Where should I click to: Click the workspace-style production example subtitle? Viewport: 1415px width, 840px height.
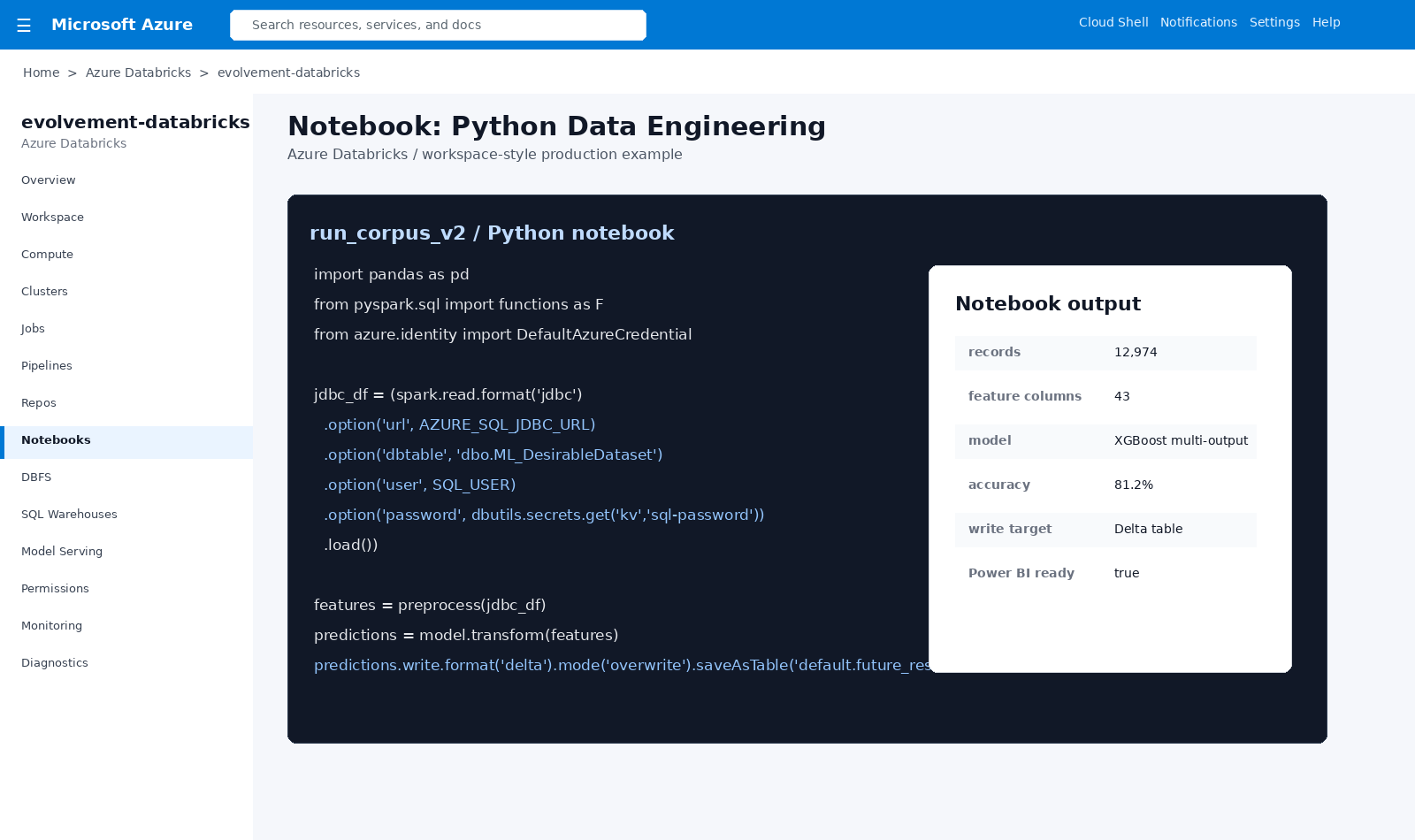485,154
